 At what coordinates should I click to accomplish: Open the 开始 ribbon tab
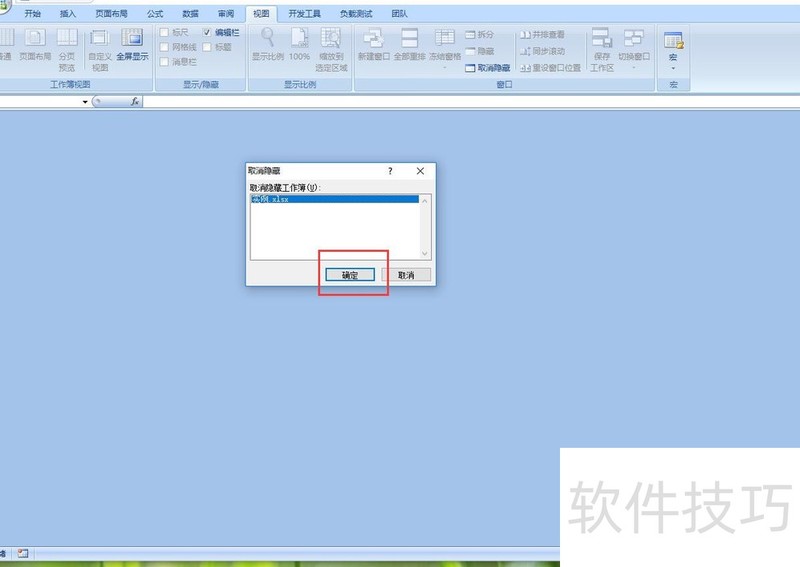[x=33, y=14]
